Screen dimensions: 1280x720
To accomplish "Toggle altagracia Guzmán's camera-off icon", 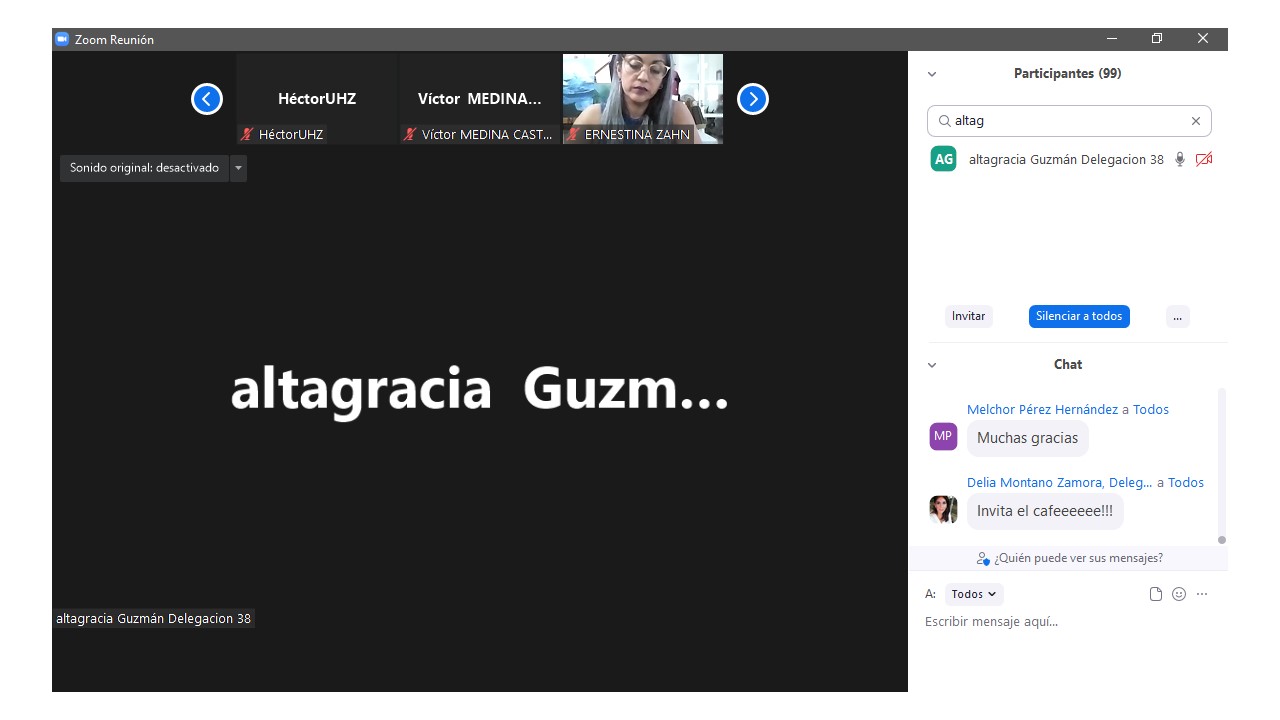I will [x=1203, y=160].
